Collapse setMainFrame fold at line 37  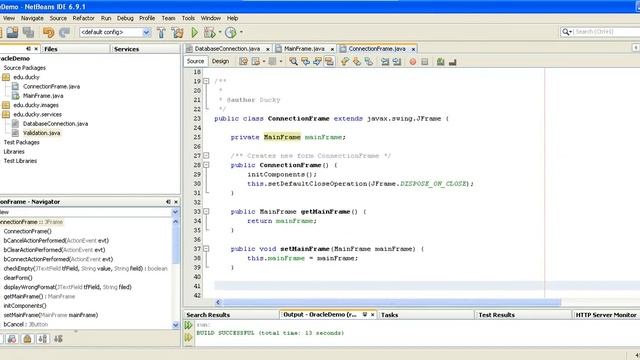click(x=206, y=249)
